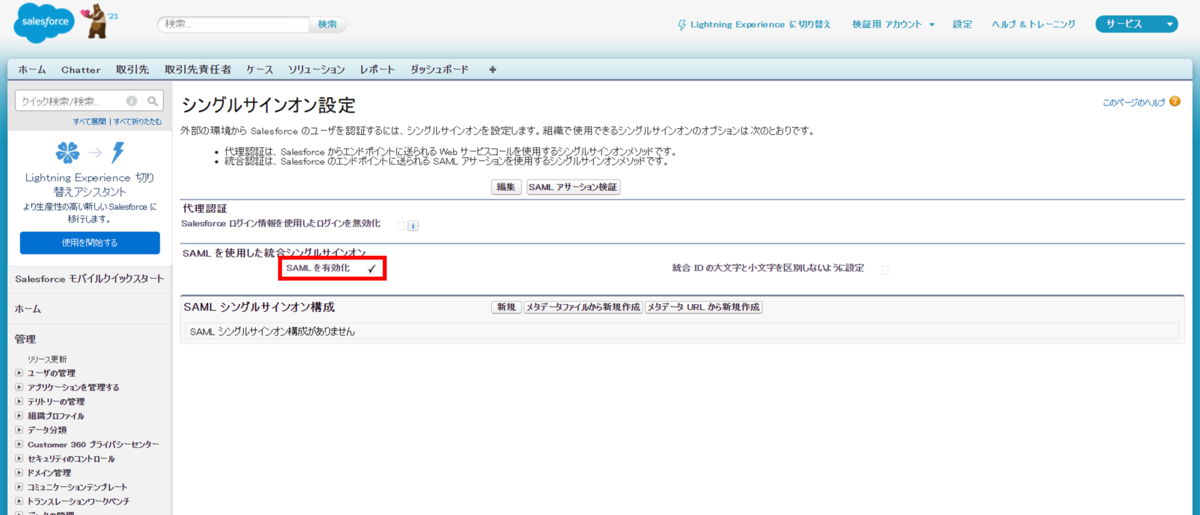This screenshot has width=1200, height=515.
Task: Open ヘルプ & トレーニング link
Action: 1033,24
